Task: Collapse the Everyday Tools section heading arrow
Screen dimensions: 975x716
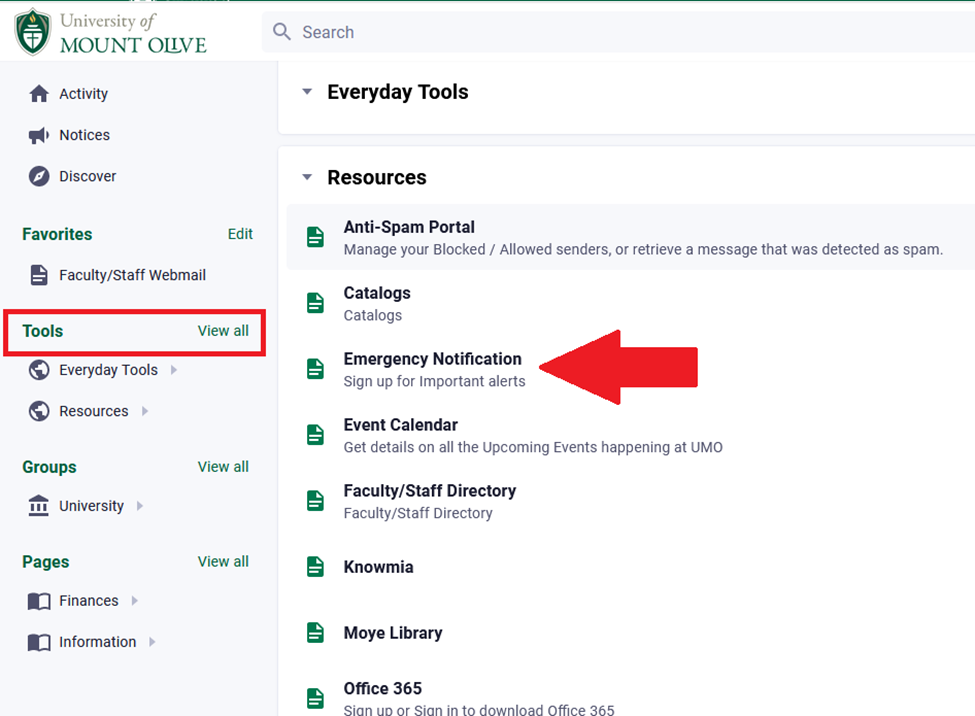Action: pos(307,91)
